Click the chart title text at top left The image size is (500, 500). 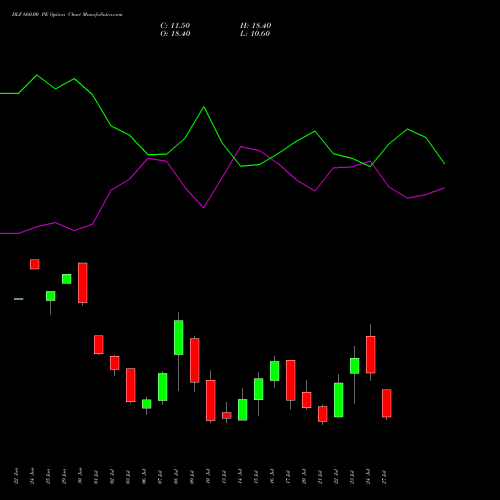pyautogui.click(x=67, y=15)
